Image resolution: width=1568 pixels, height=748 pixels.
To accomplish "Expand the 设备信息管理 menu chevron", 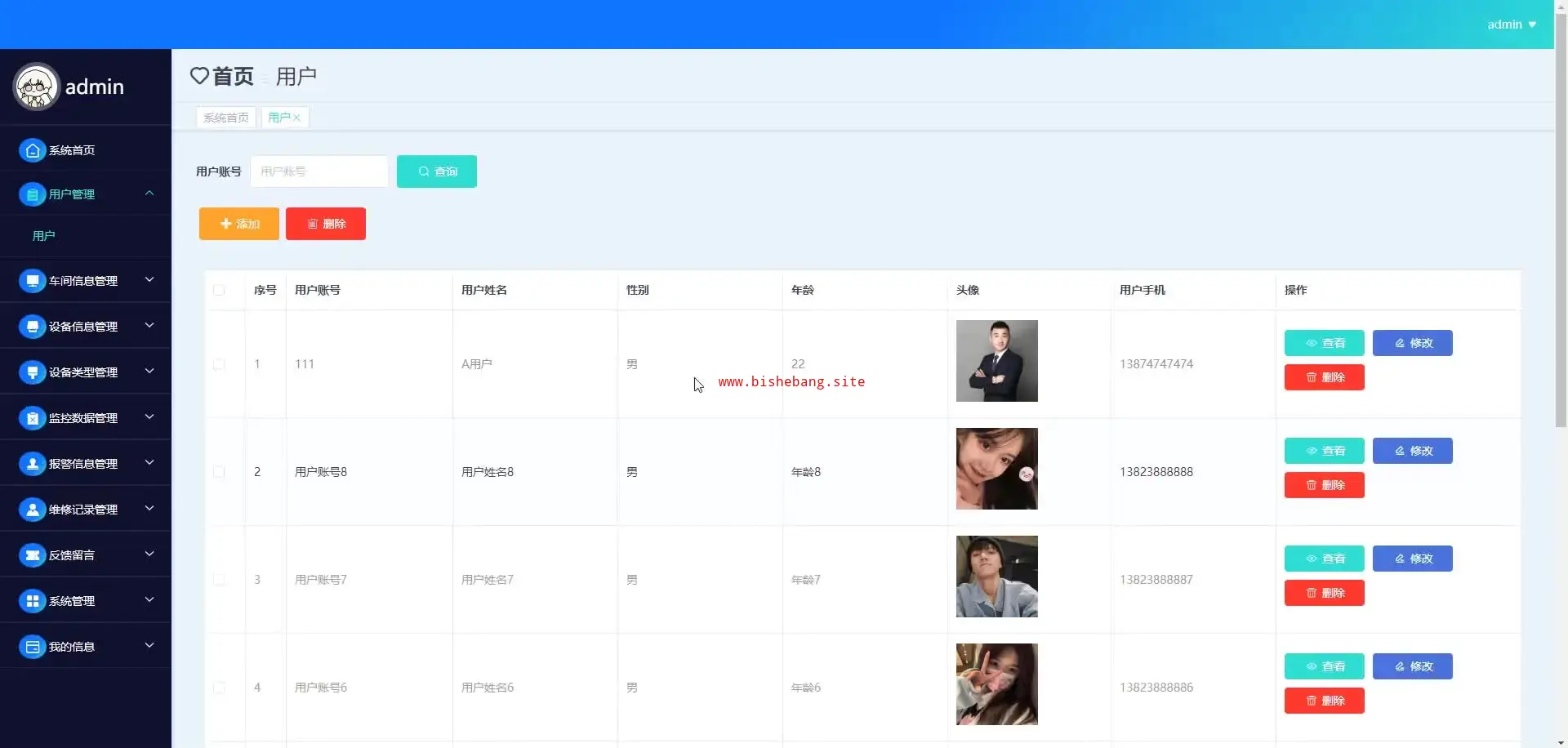I will click(x=149, y=326).
